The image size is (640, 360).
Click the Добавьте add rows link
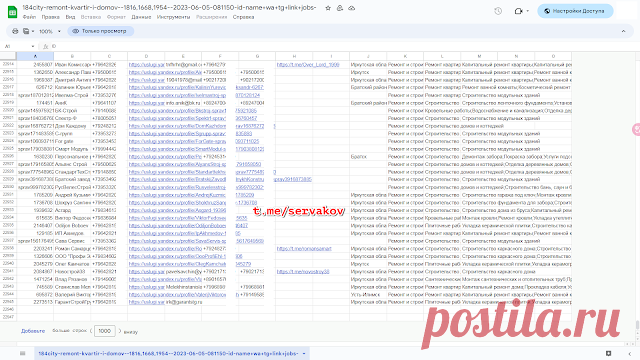click(x=33, y=331)
